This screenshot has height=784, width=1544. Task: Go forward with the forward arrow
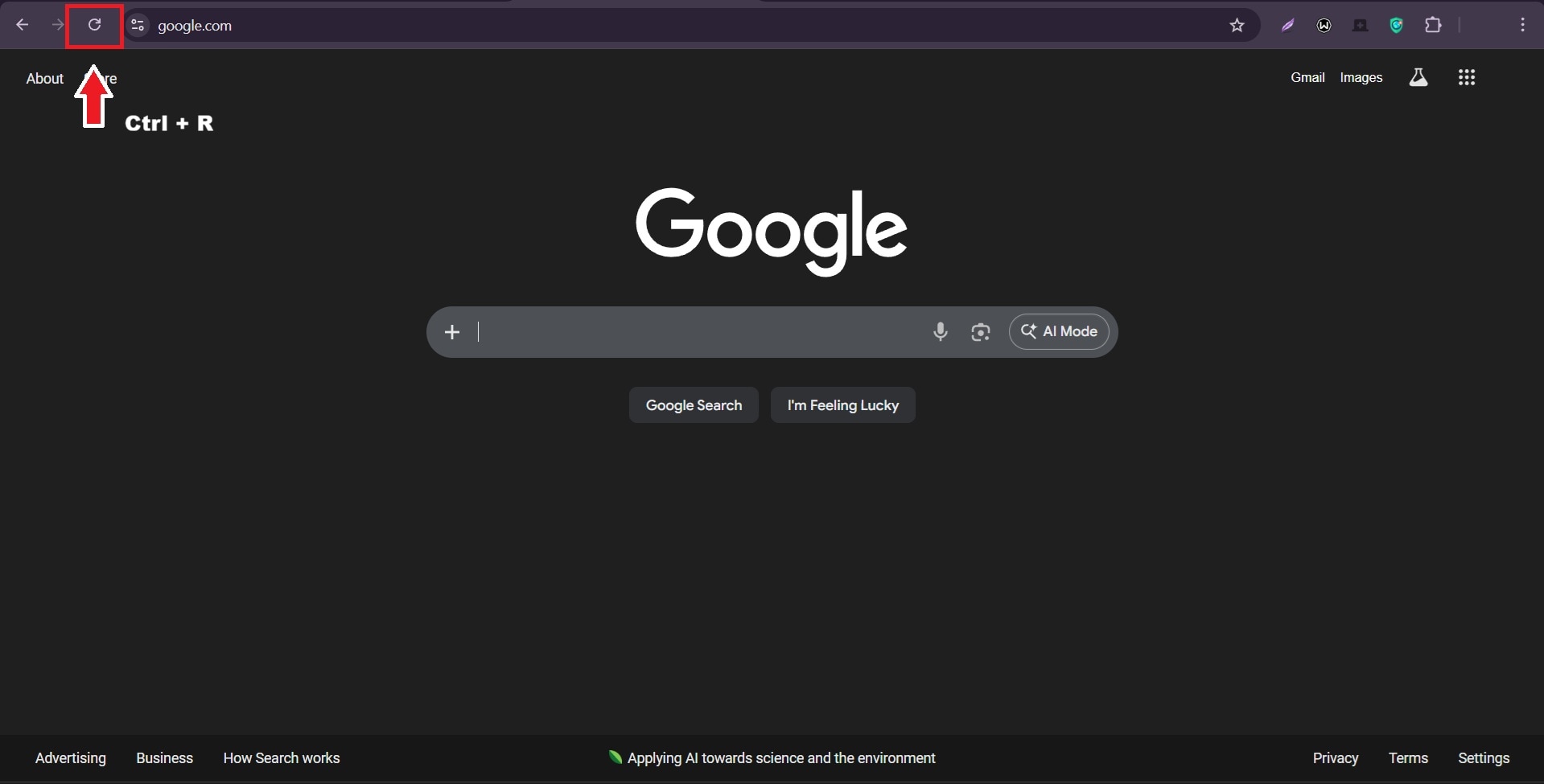click(56, 25)
